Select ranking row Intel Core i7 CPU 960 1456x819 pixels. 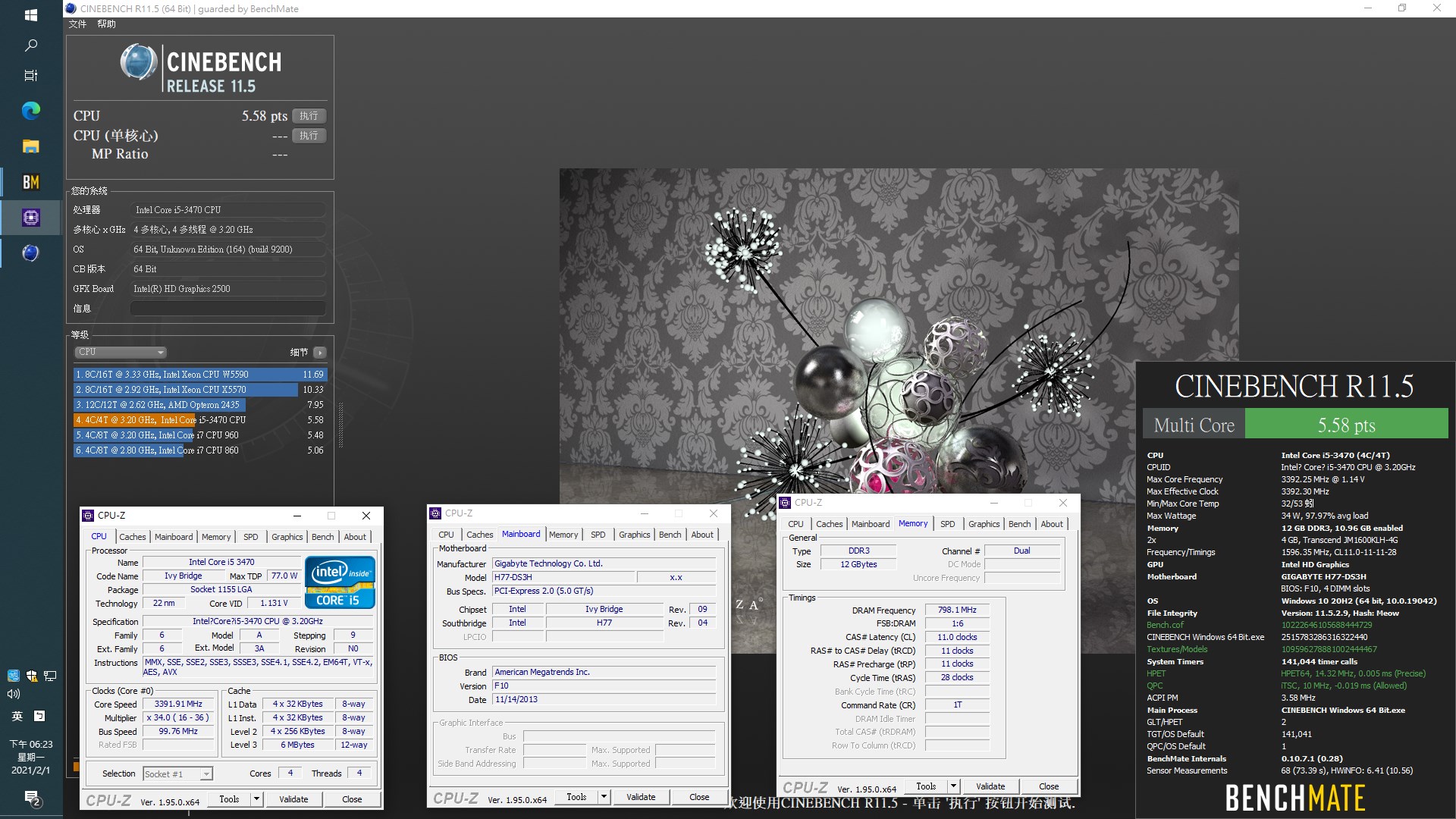coord(199,435)
